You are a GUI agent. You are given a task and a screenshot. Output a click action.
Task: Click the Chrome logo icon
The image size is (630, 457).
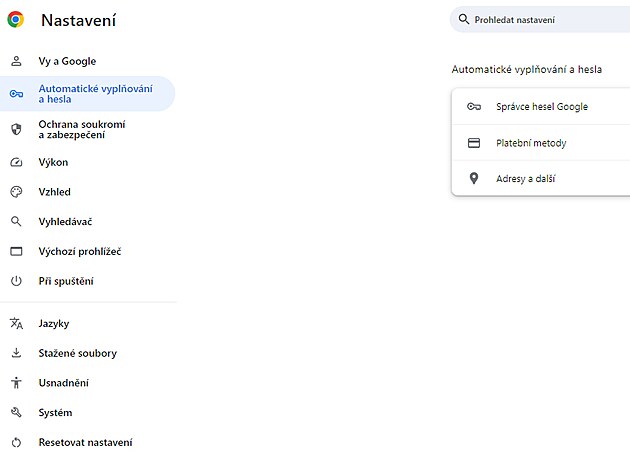tap(15, 19)
